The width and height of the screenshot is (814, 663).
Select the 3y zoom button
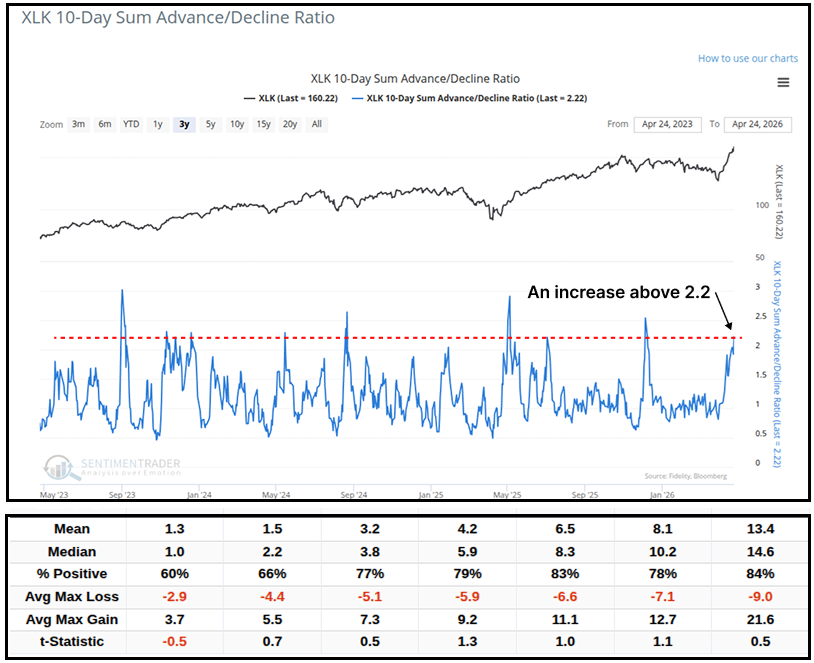(183, 124)
